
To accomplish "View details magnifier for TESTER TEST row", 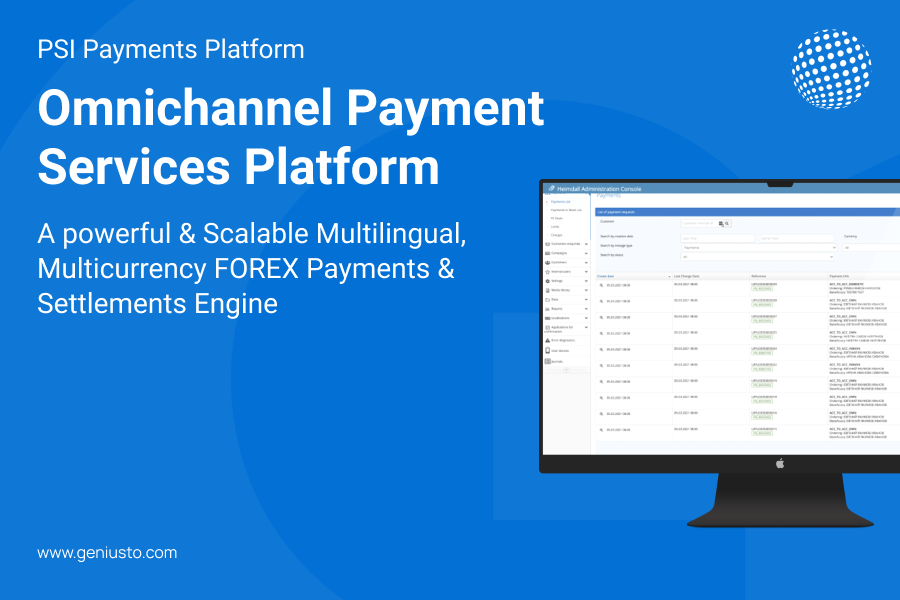I will (x=602, y=285).
